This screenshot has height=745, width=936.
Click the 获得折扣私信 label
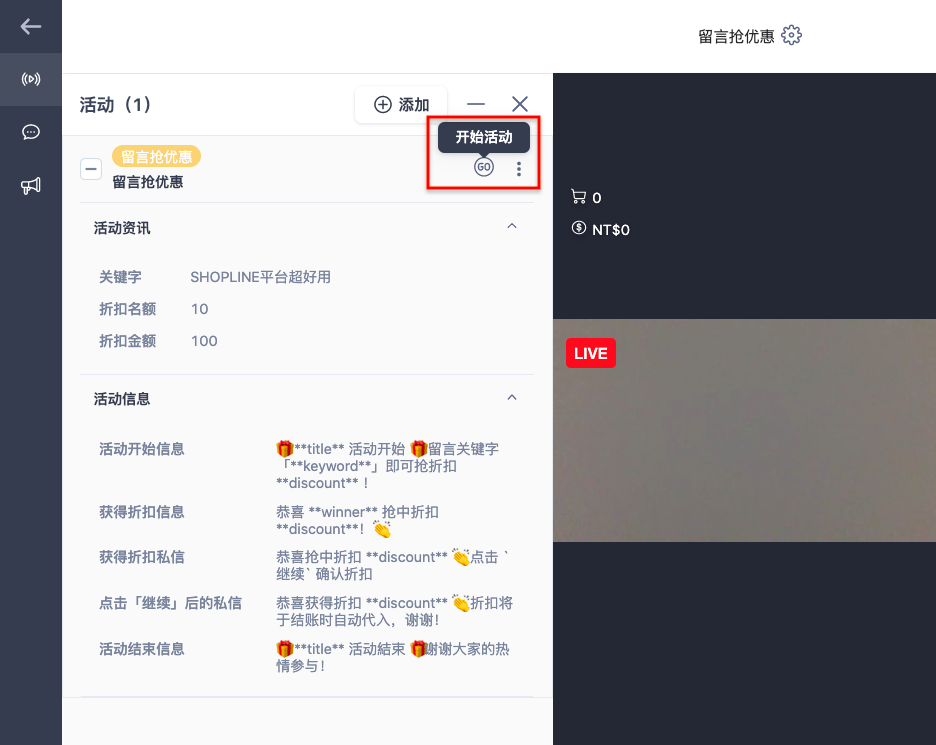pyautogui.click(x=141, y=557)
